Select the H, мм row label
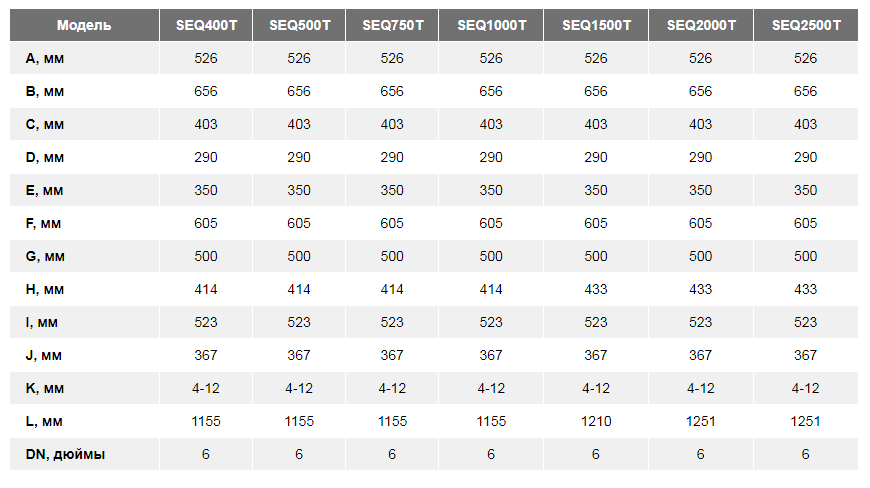This screenshot has height=488, width=870. [x=44, y=289]
